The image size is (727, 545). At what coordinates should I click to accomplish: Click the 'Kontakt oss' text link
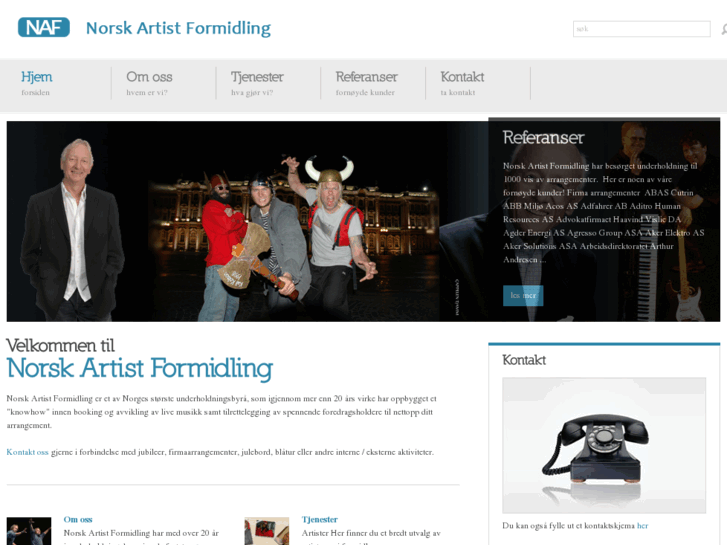[x=27, y=452]
